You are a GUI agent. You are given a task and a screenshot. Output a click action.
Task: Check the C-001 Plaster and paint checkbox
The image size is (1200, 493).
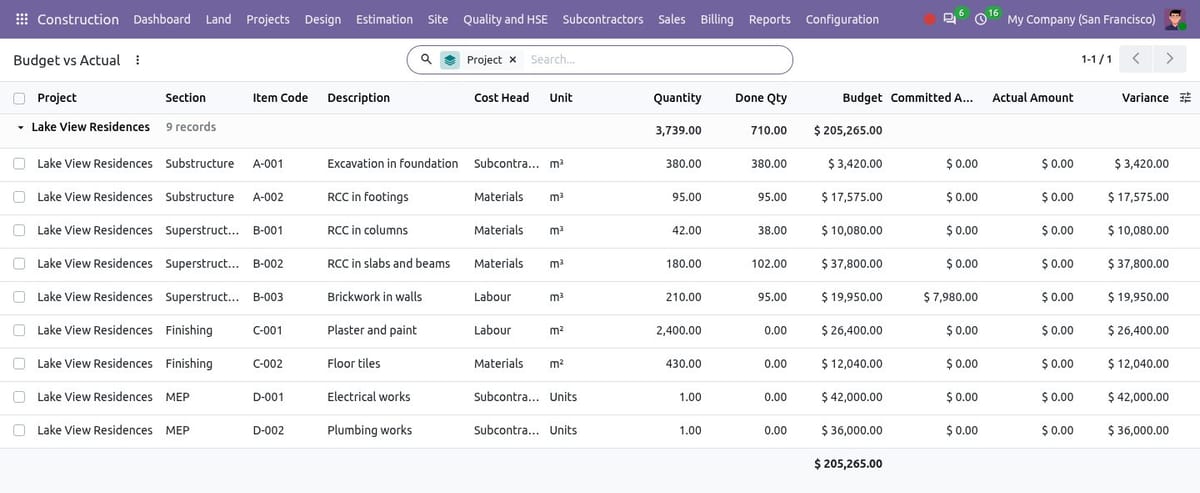point(20,330)
